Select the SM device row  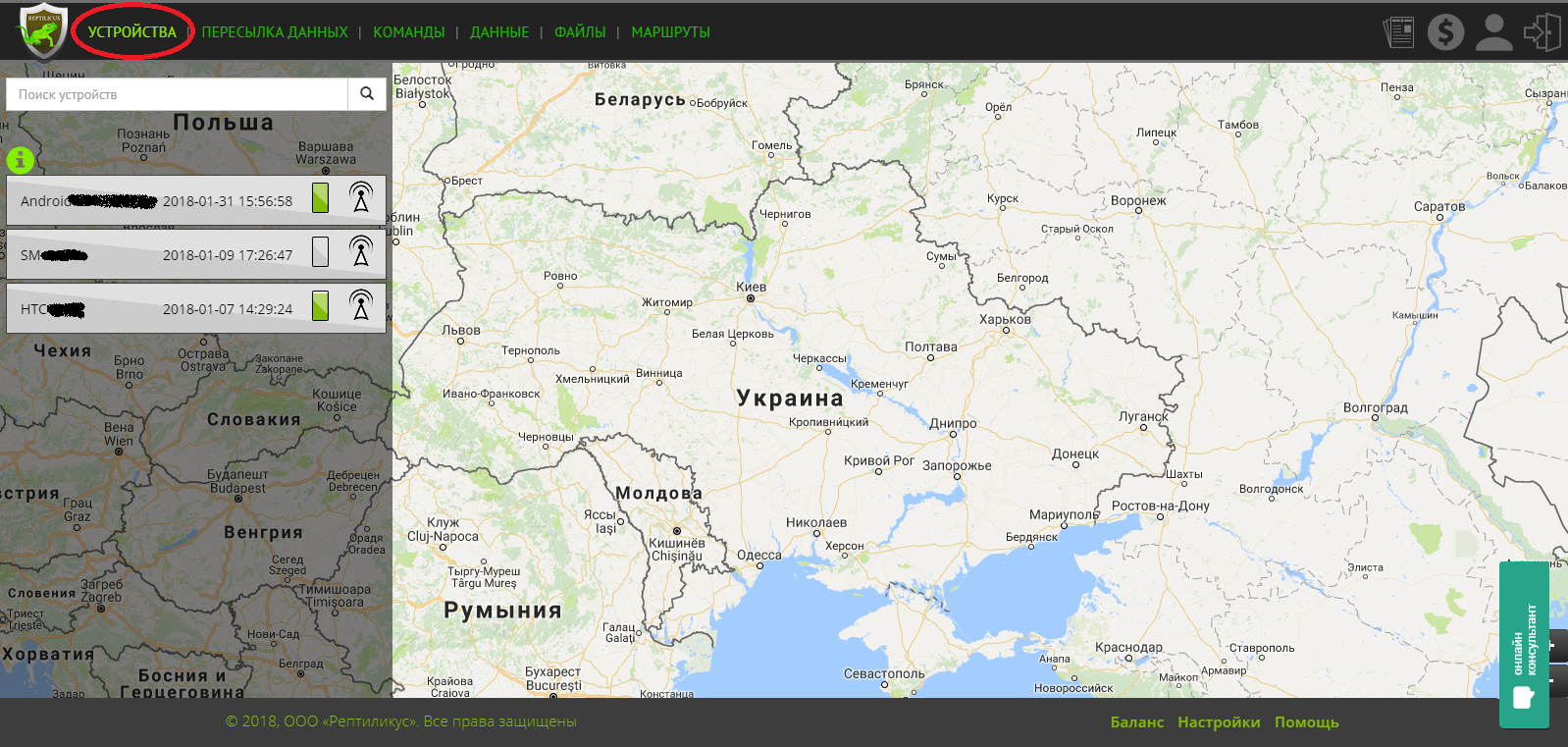(x=196, y=254)
